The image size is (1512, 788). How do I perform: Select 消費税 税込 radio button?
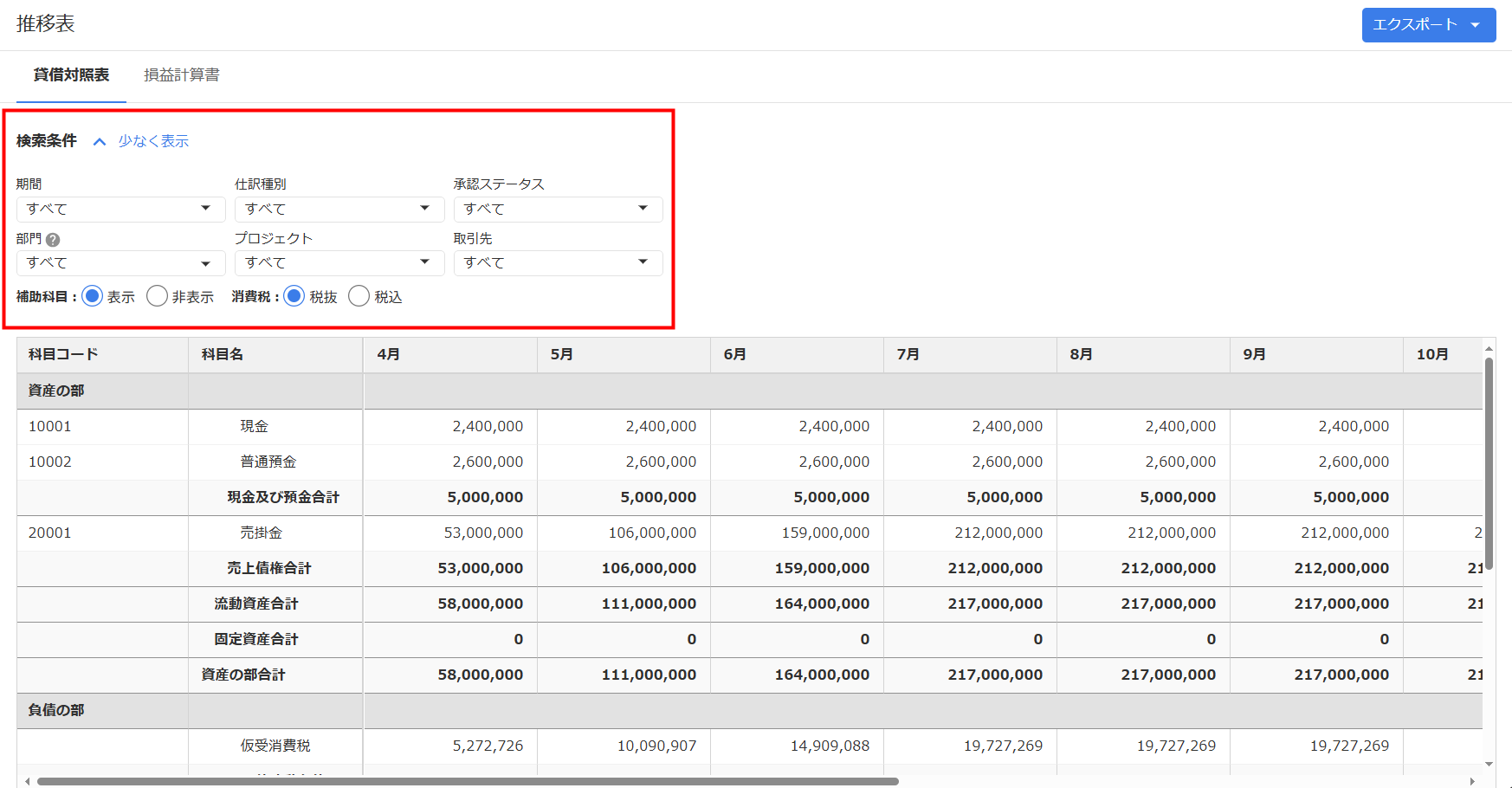[x=359, y=296]
